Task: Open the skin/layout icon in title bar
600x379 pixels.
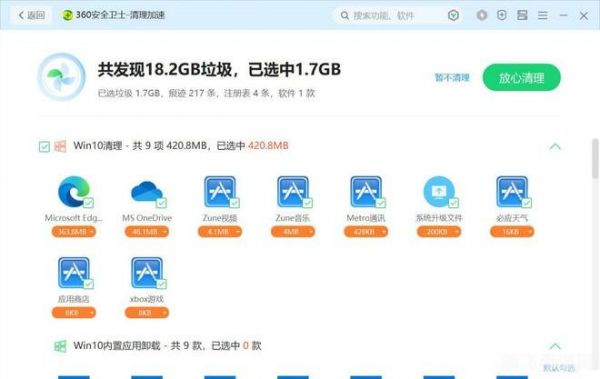Action: pyautogui.click(x=522, y=15)
